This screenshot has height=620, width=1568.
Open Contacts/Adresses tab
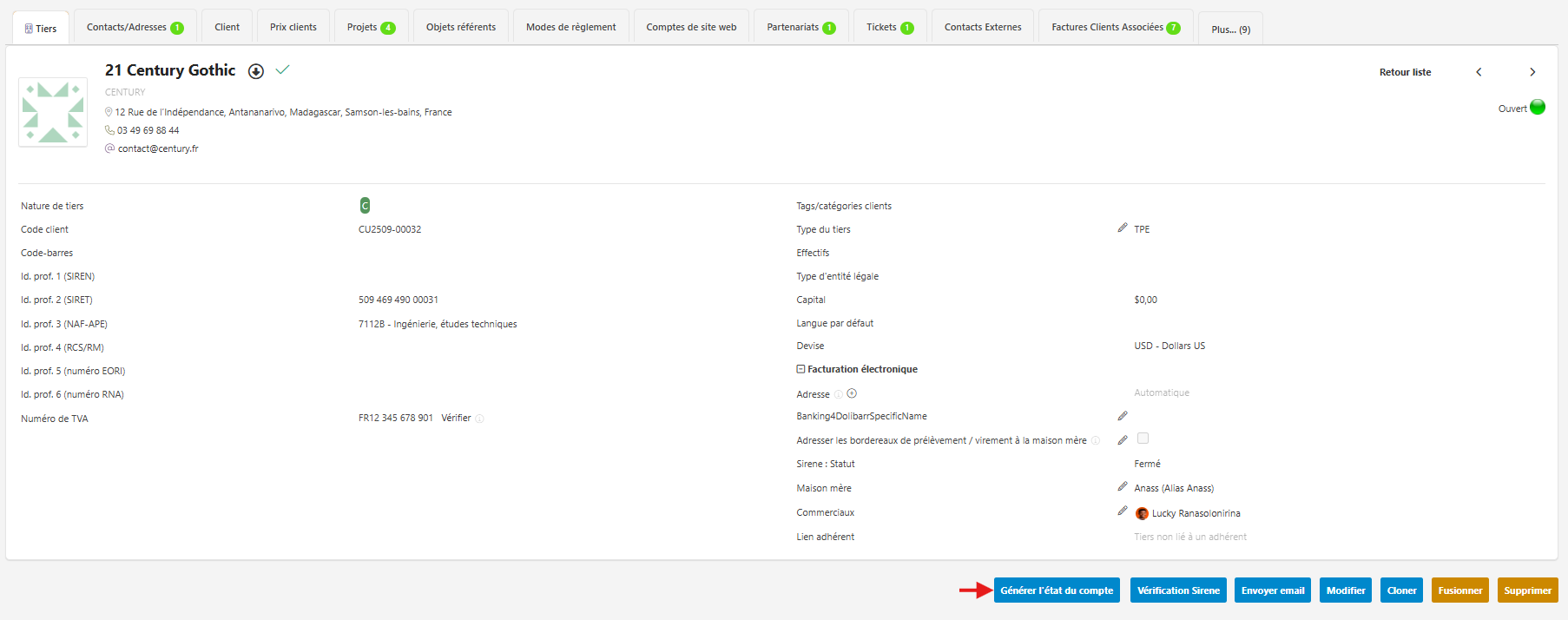point(135,27)
